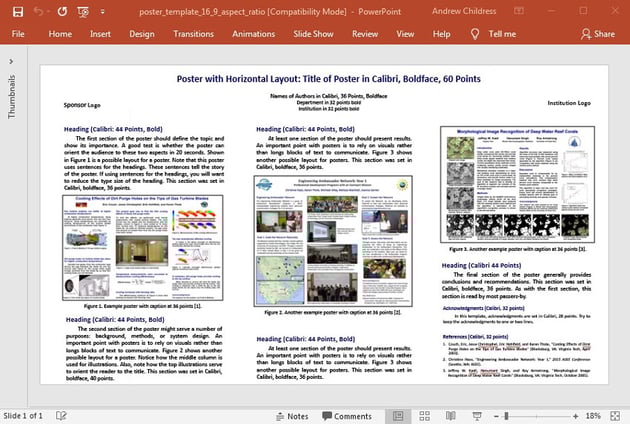Click the Redo/Repeat icon
This screenshot has height=424, width=630.
63,12
